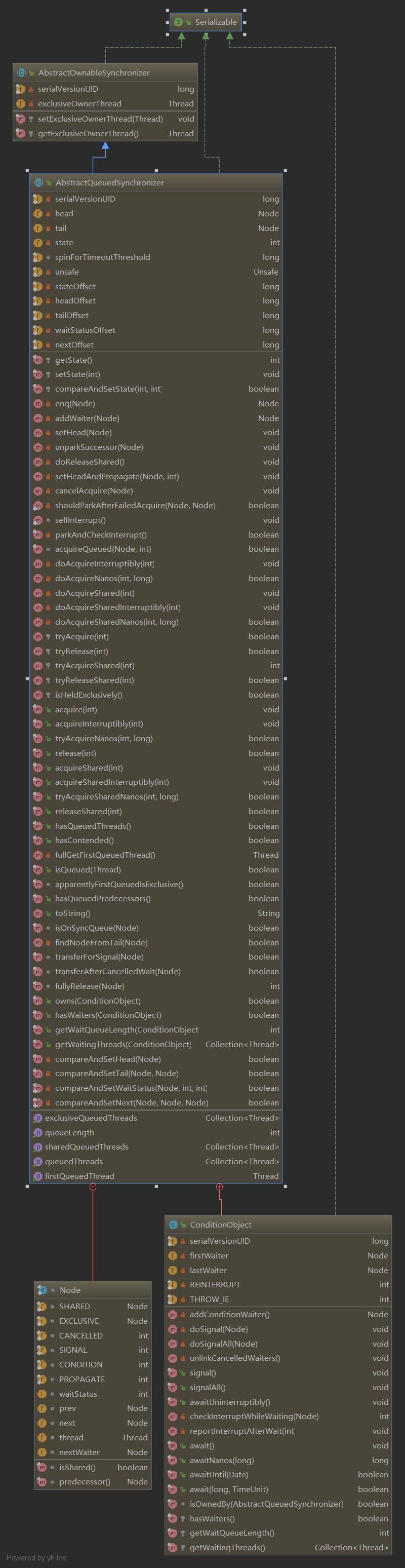Pick the hasQueuedPredecessors() method row
405x1568 pixels.
point(103,898)
